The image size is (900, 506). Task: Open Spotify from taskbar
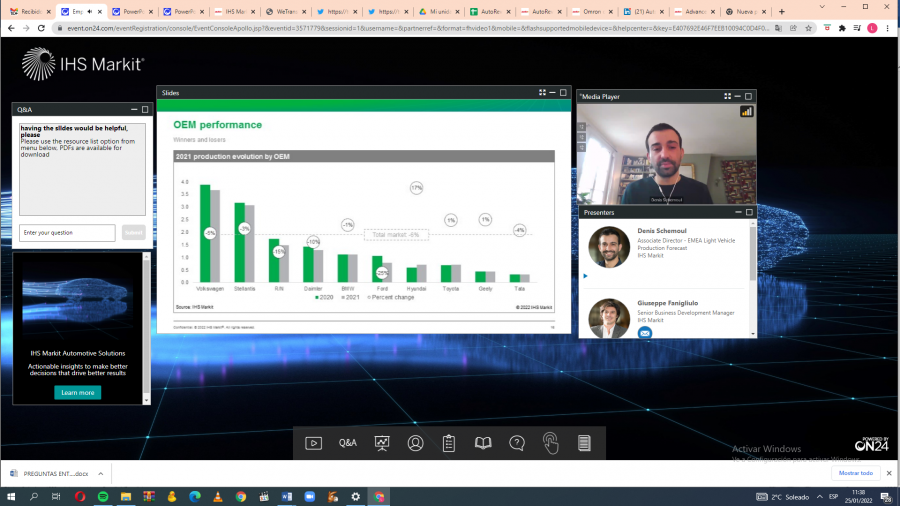pos(103,497)
